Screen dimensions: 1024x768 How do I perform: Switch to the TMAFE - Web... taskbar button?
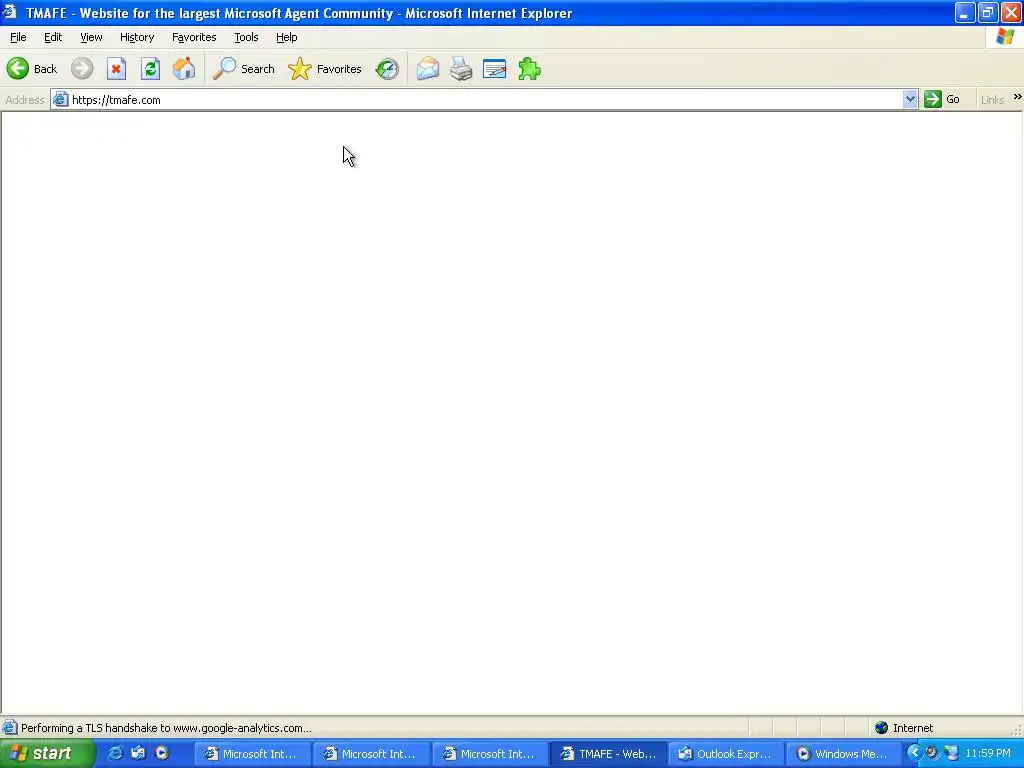point(609,754)
